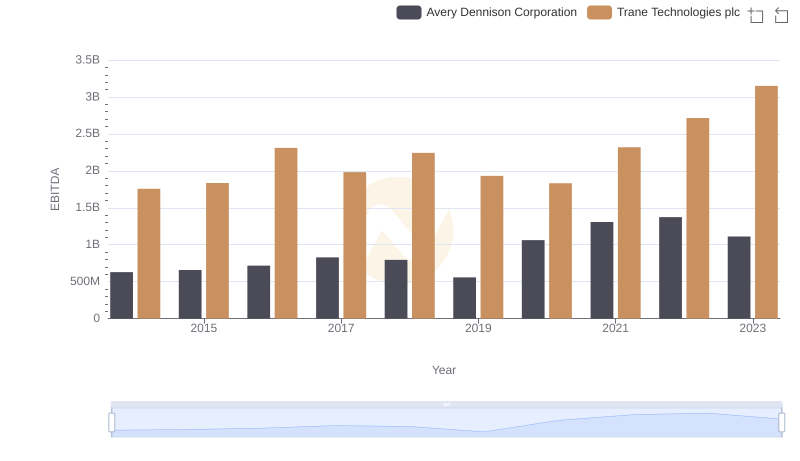The height and width of the screenshot is (461, 800).
Task: Hide Avery Dennison Corporation series label
Action: pos(502,12)
